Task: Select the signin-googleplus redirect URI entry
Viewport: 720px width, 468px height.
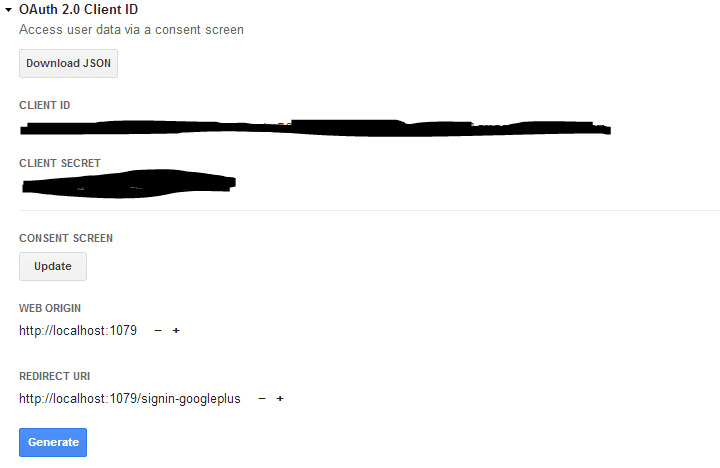Action: [x=130, y=399]
